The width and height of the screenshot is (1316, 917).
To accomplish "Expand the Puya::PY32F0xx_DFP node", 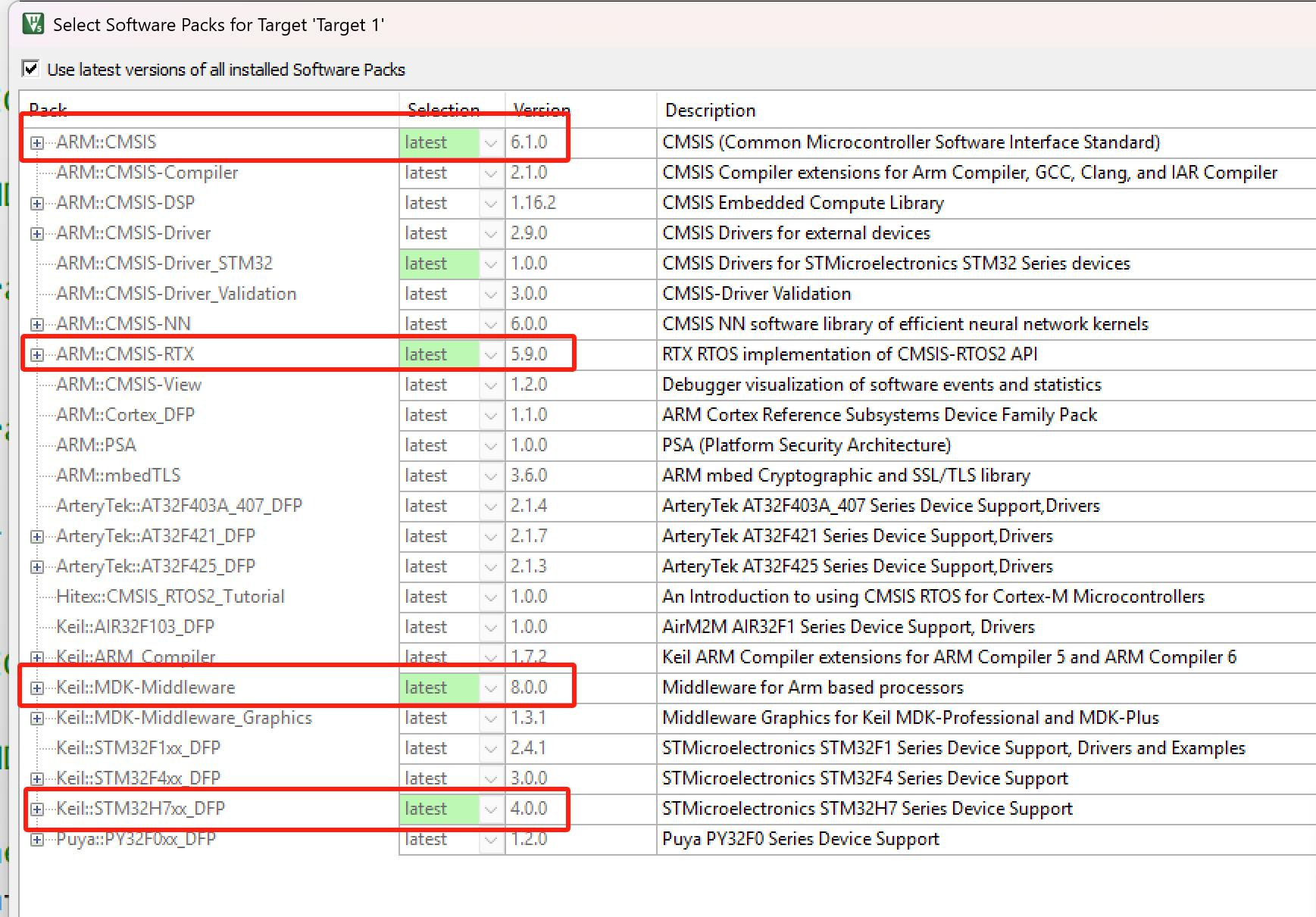I will pos(36,839).
